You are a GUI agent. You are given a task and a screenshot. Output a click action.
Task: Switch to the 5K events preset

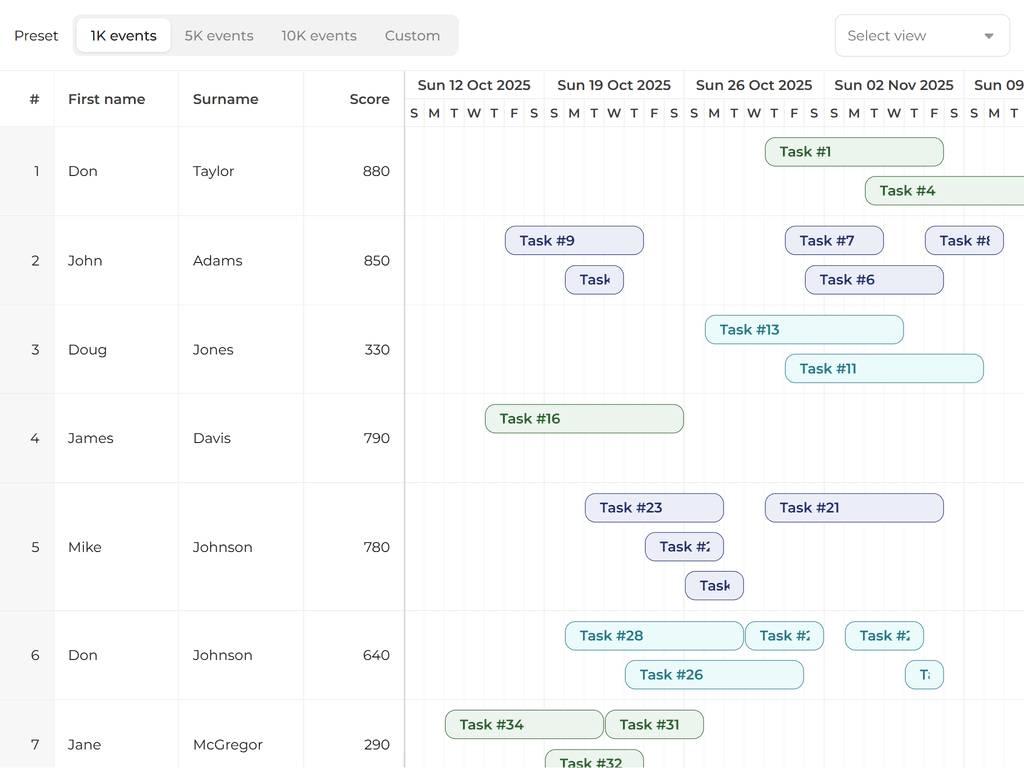[x=219, y=35]
